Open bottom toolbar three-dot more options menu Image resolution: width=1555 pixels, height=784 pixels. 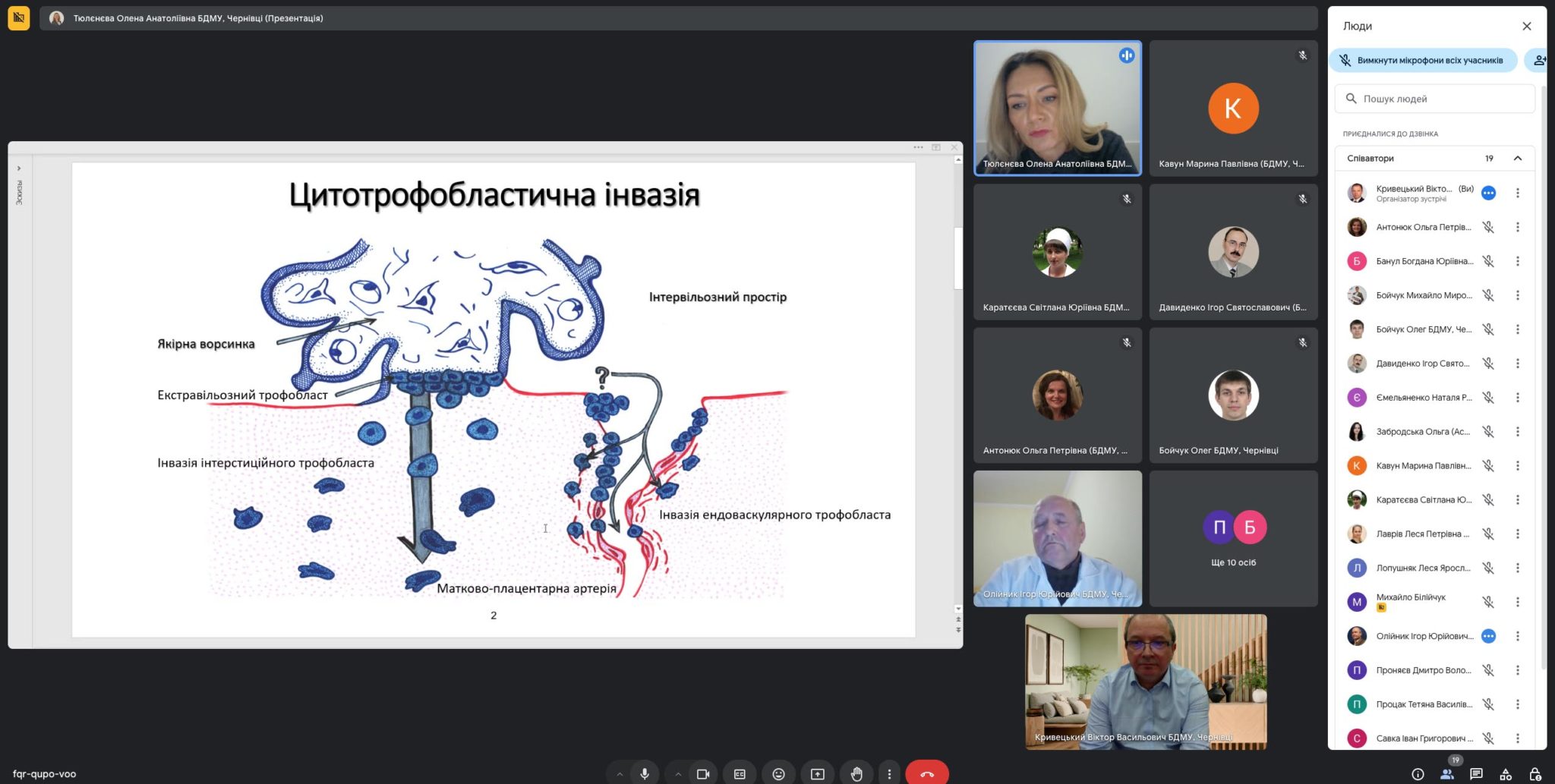click(889, 774)
